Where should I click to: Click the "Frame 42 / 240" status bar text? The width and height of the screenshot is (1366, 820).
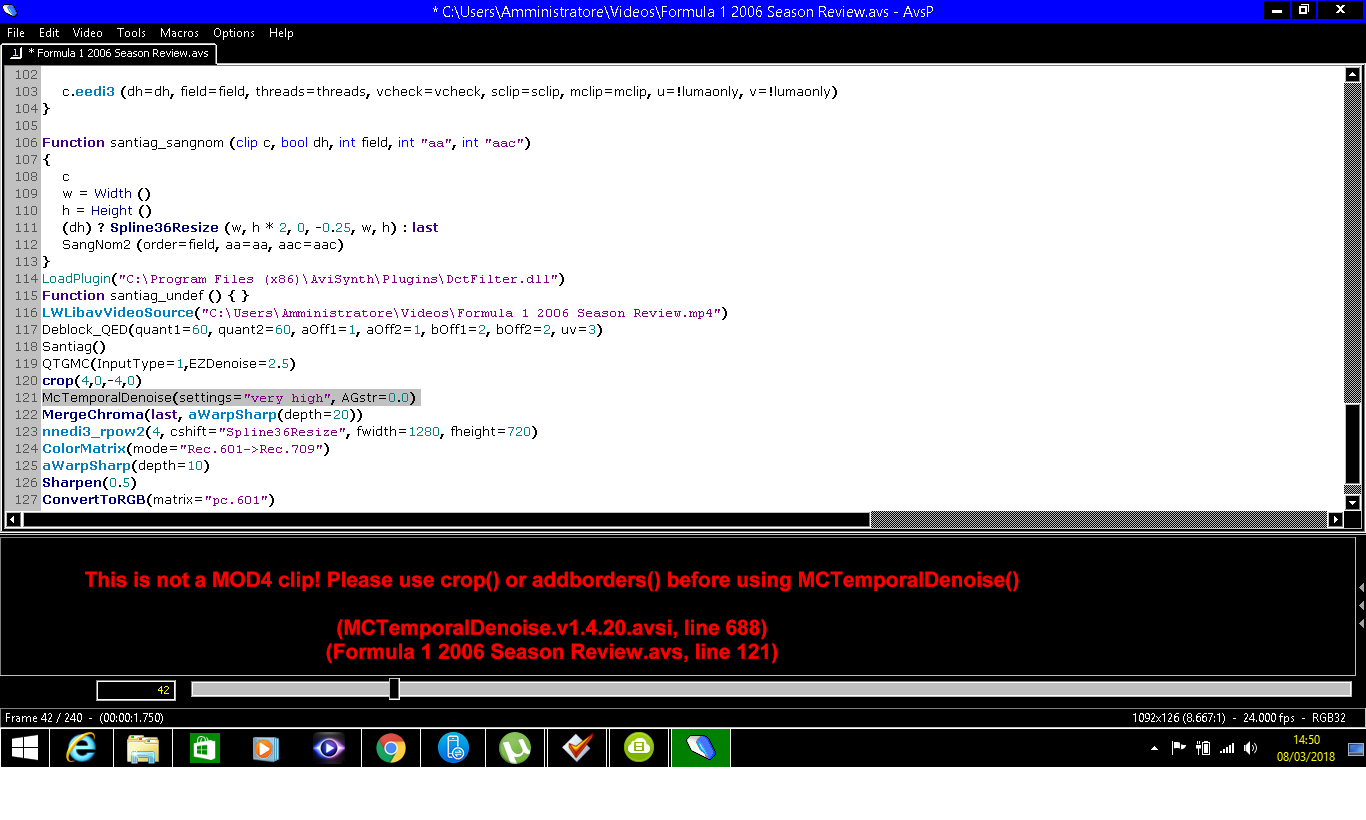pos(84,718)
